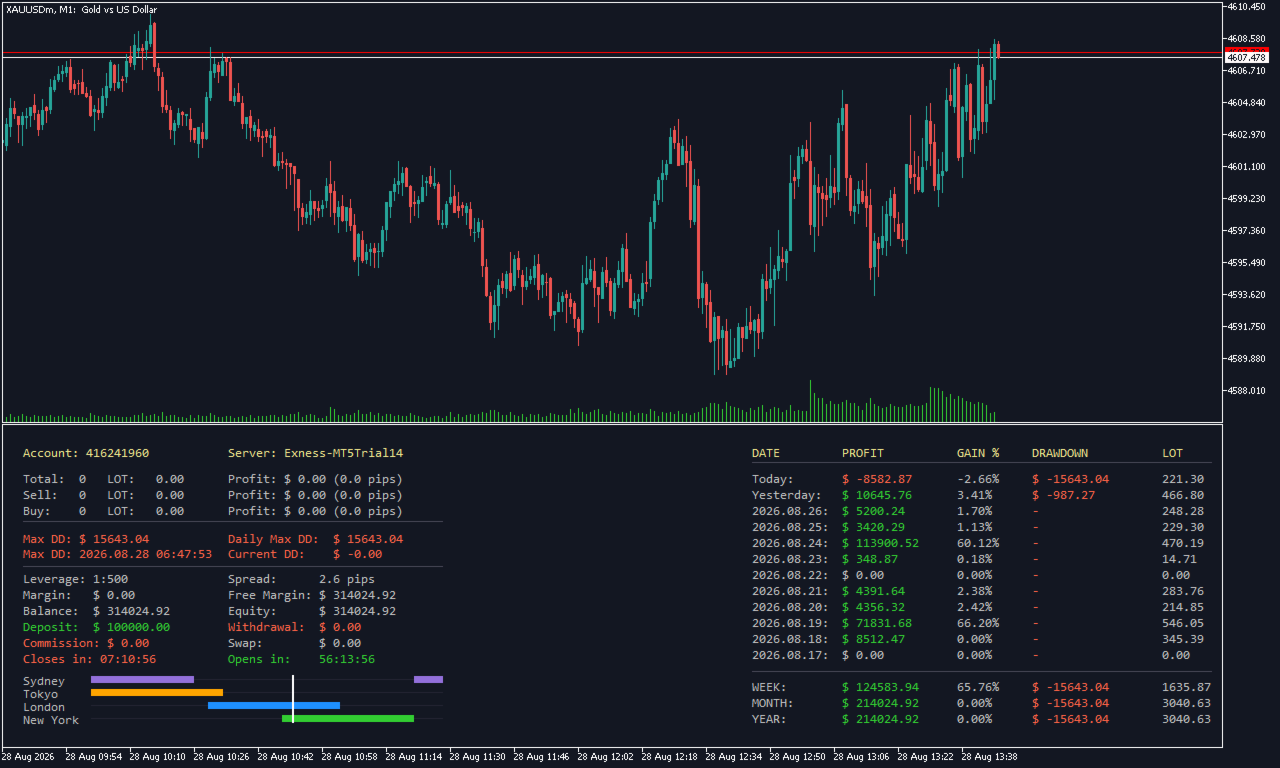The image size is (1280, 768).
Task: Select the WEEK gain value 65.76%
Action: (978, 687)
